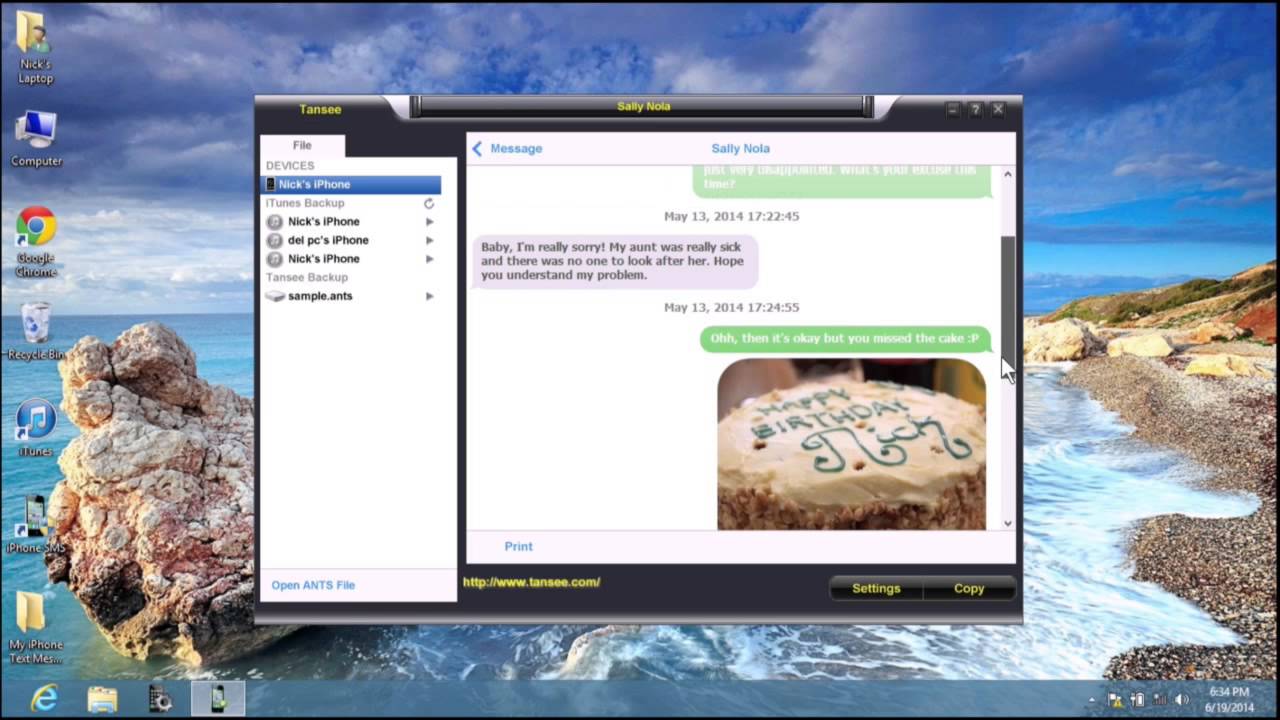1280x720 pixels.
Task: Click the Sally Nola conversation title
Action: click(740, 148)
